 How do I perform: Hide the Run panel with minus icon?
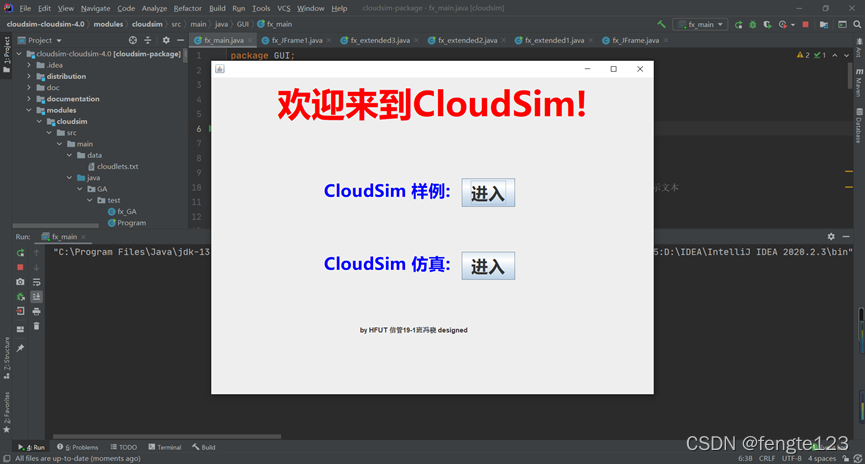tap(846, 237)
